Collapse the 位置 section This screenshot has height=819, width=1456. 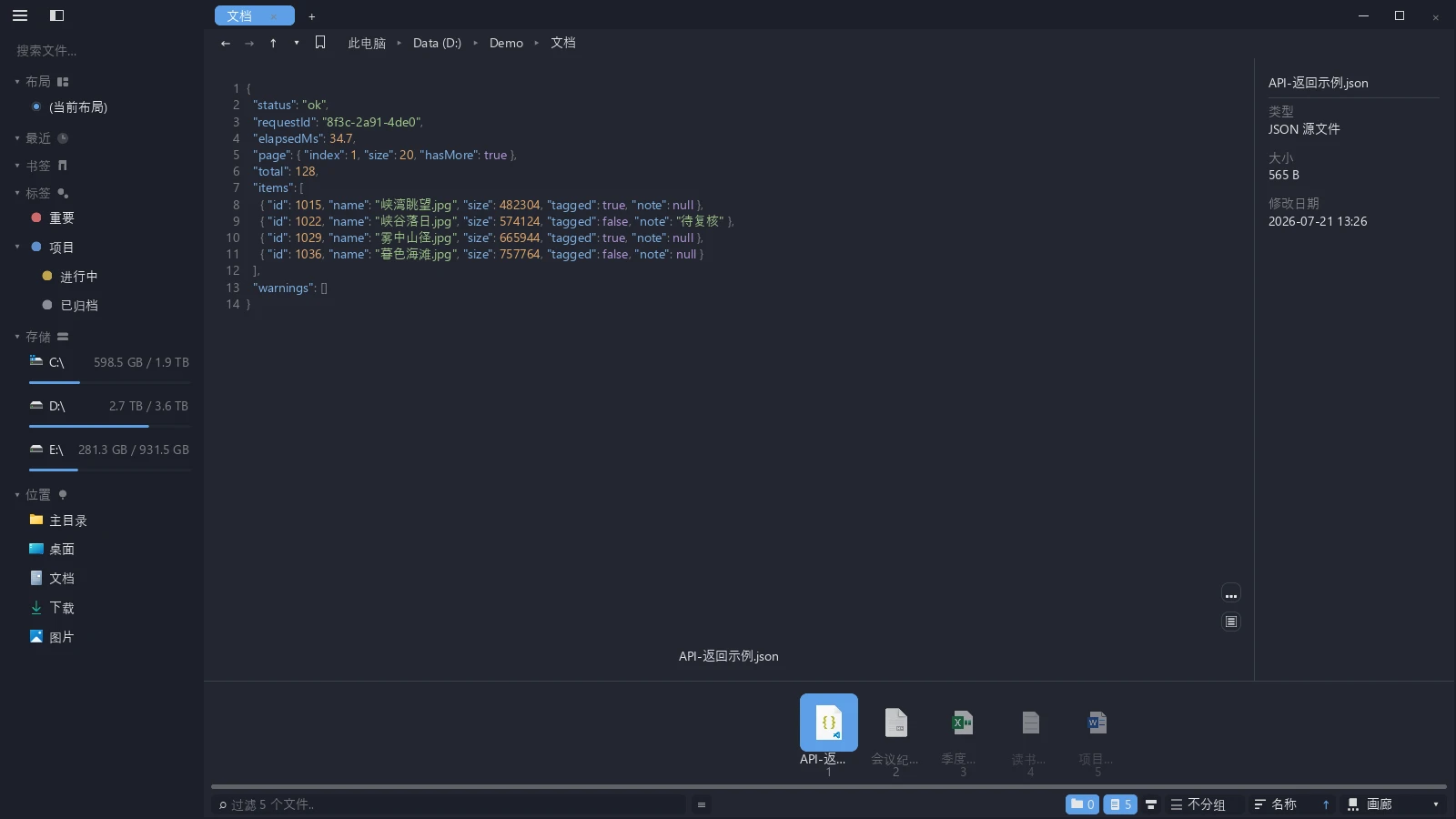pos(17,495)
